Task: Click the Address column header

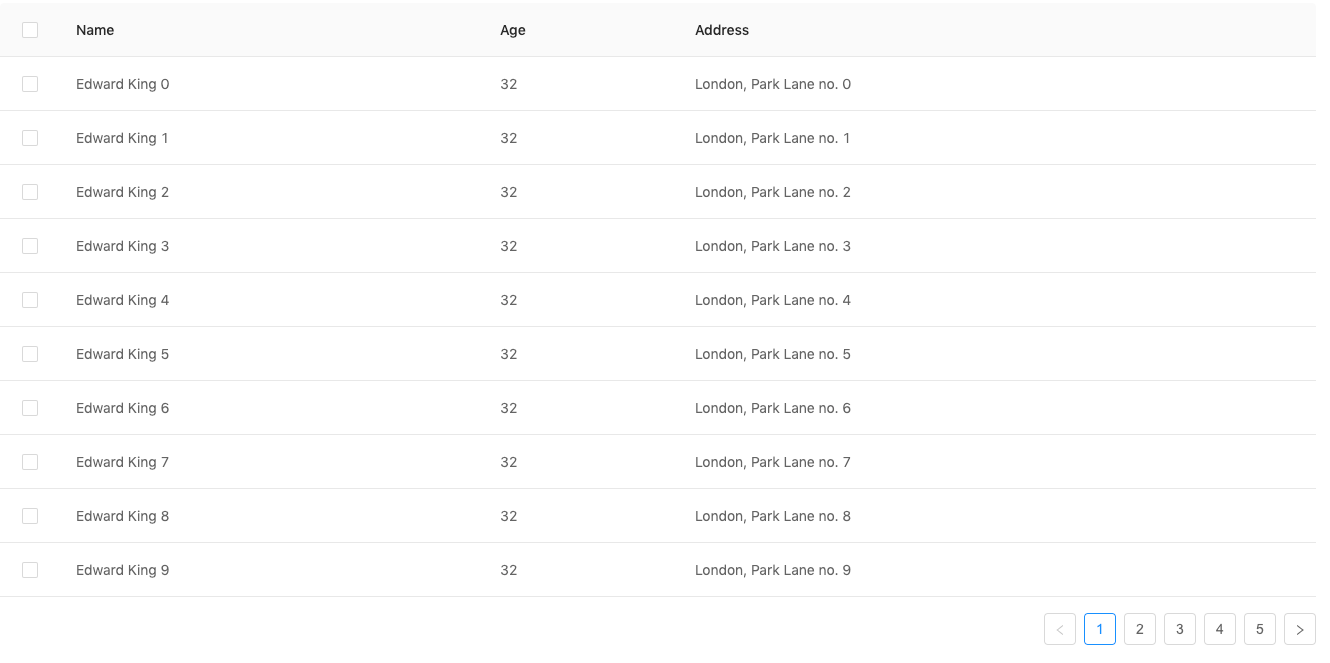Action: tap(722, 30)
